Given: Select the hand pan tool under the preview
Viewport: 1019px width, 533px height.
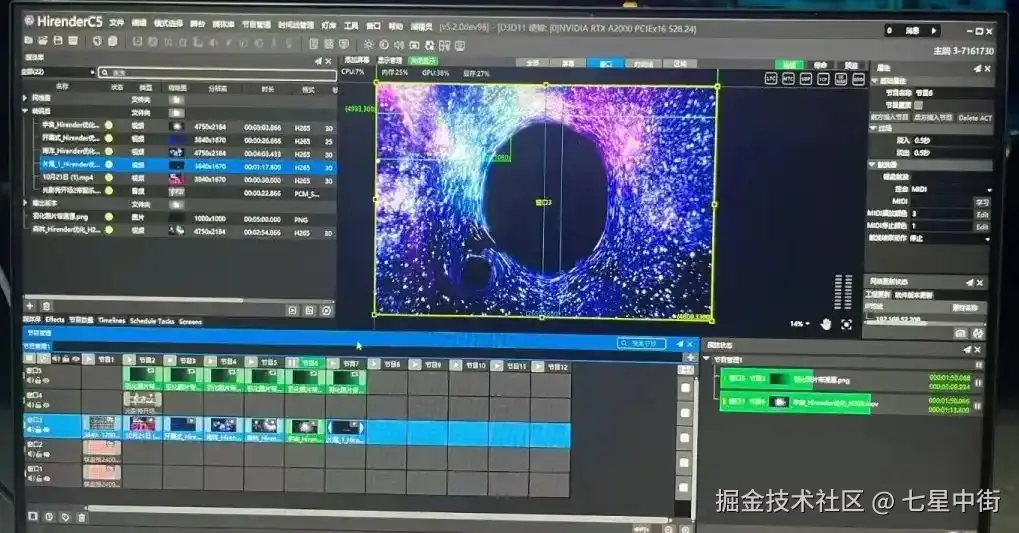Looking at the screenshot, I should click(826, 324).
